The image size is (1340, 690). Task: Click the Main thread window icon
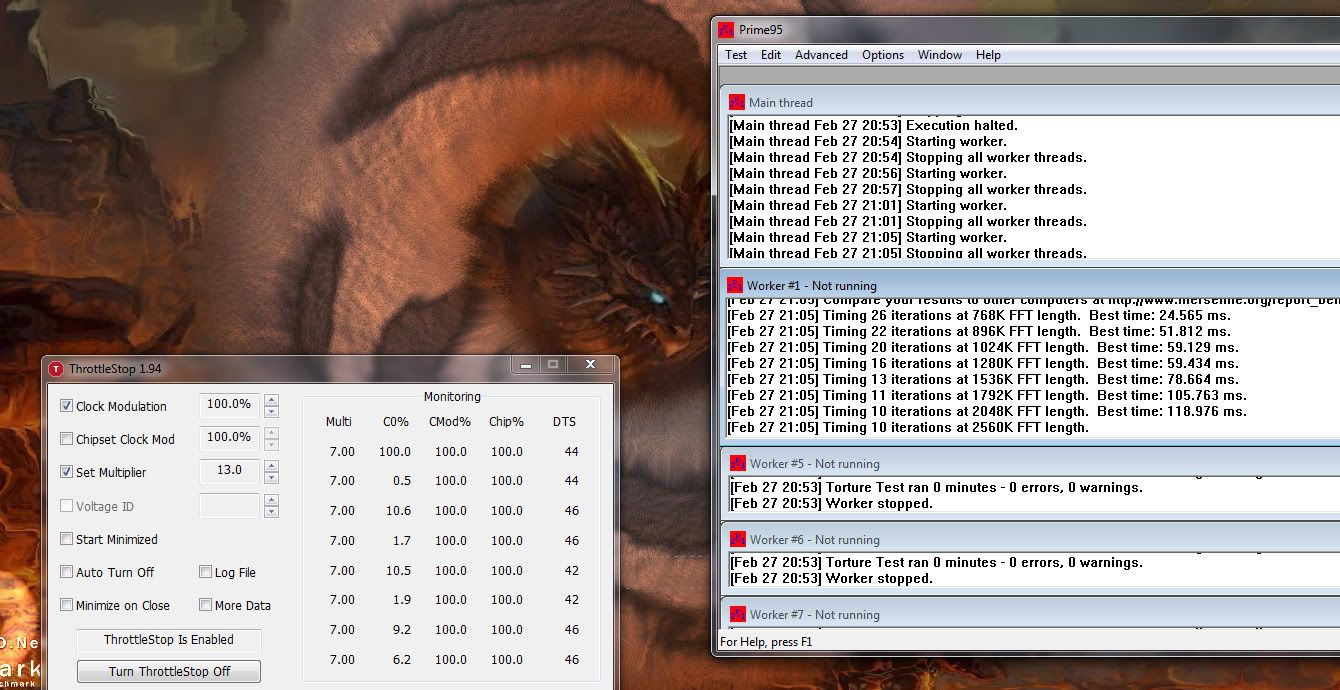click(736, 102)
